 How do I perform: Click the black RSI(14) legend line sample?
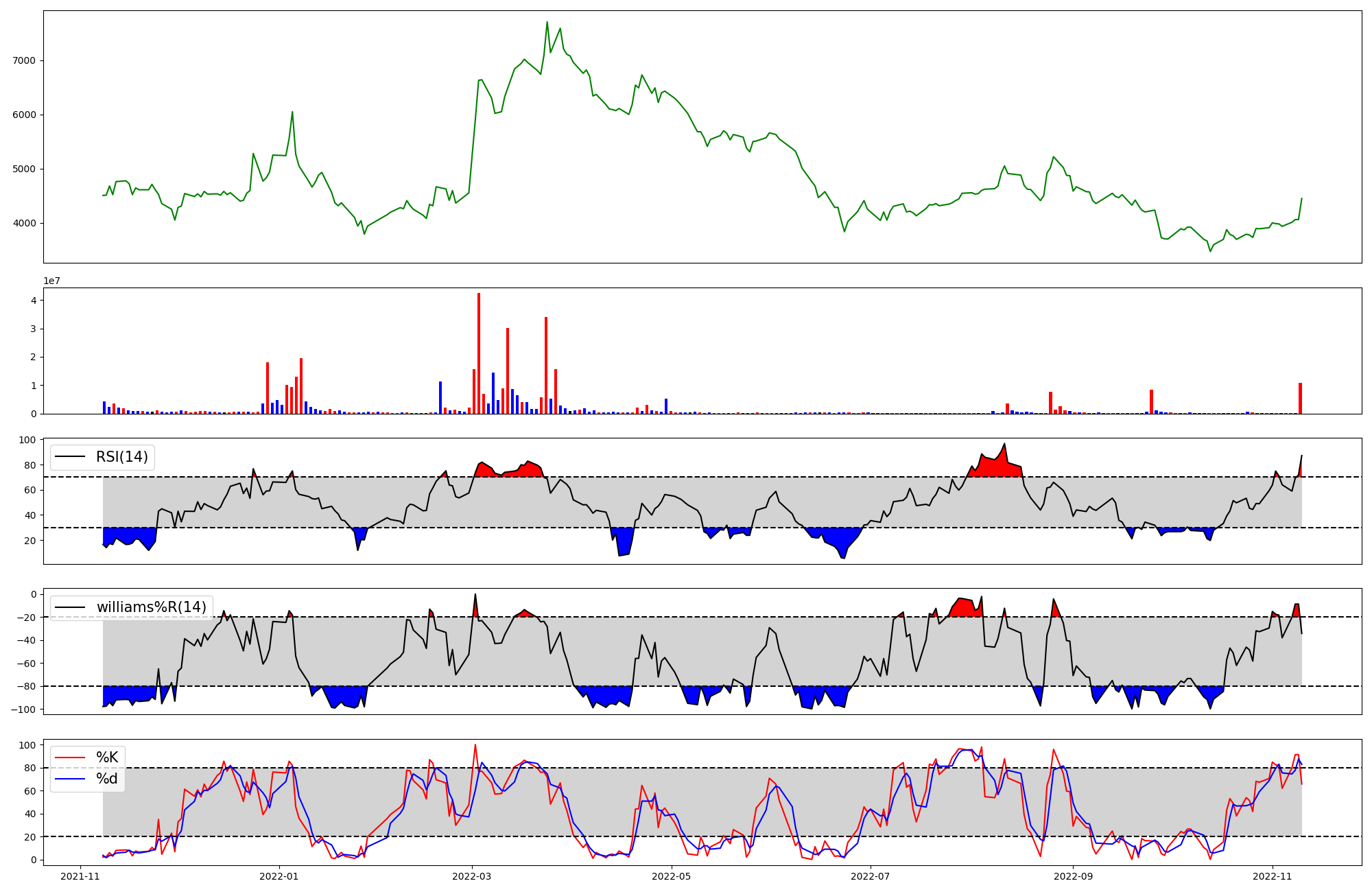tap(69, 457)
